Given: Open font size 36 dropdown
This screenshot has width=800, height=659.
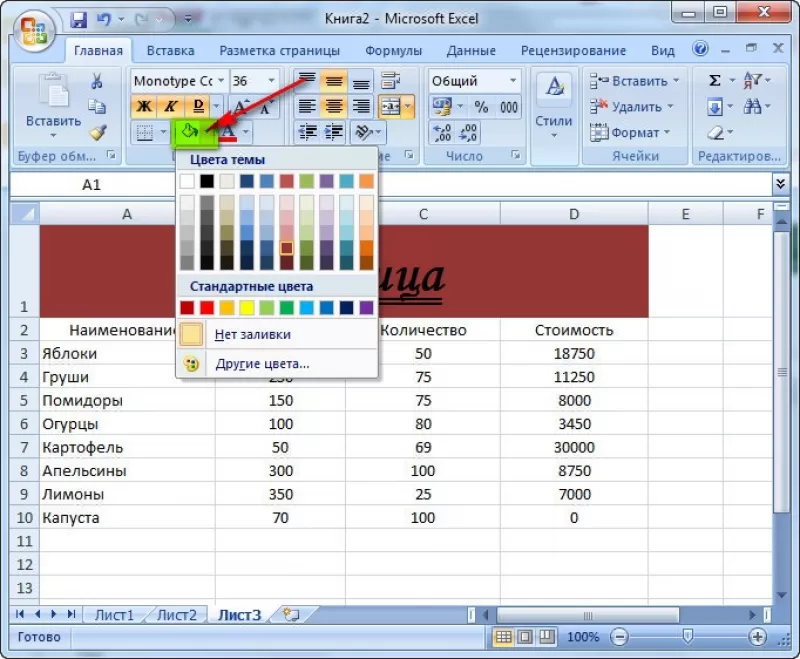Looking at the screenshot, I should coord(271,81).
